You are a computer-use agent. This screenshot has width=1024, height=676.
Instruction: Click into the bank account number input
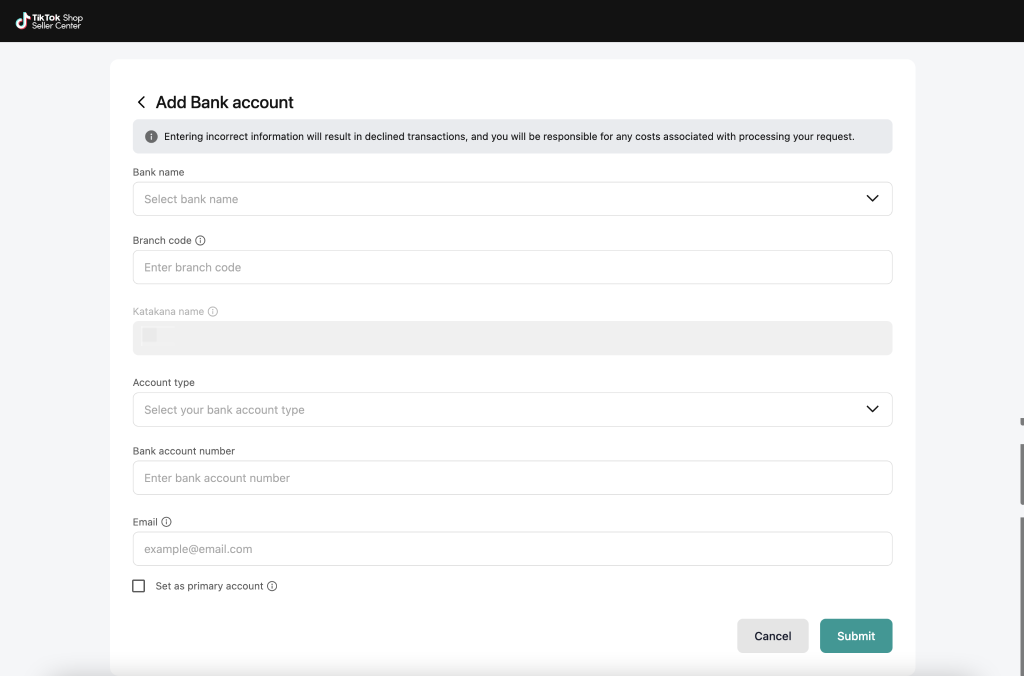(x=512, y=478)
